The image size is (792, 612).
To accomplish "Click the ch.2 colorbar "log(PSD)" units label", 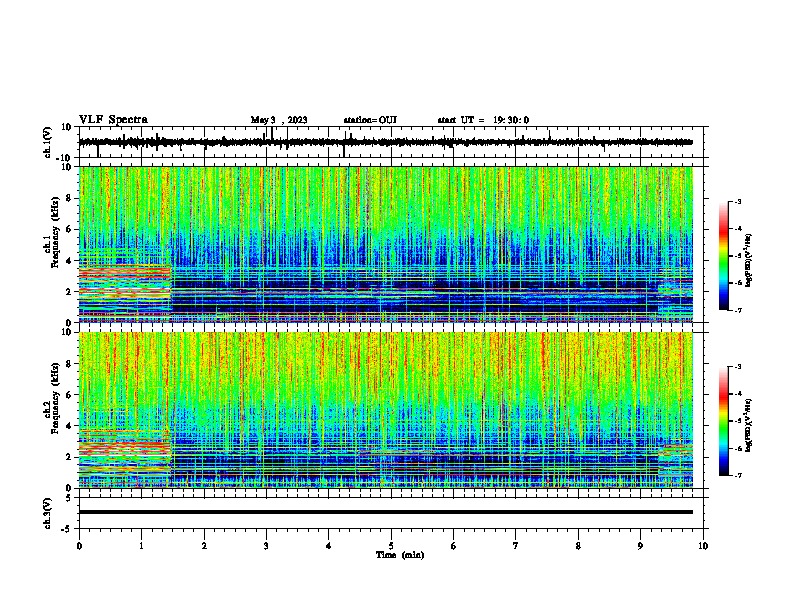I will pos(748,426).
